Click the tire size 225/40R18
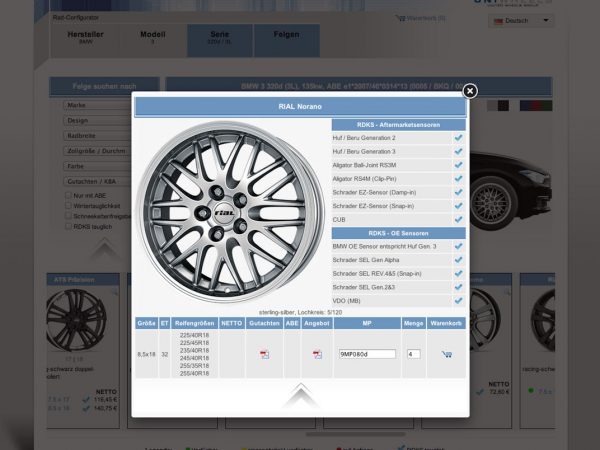The height and width of the screenshot is (450, 600). 194,335
